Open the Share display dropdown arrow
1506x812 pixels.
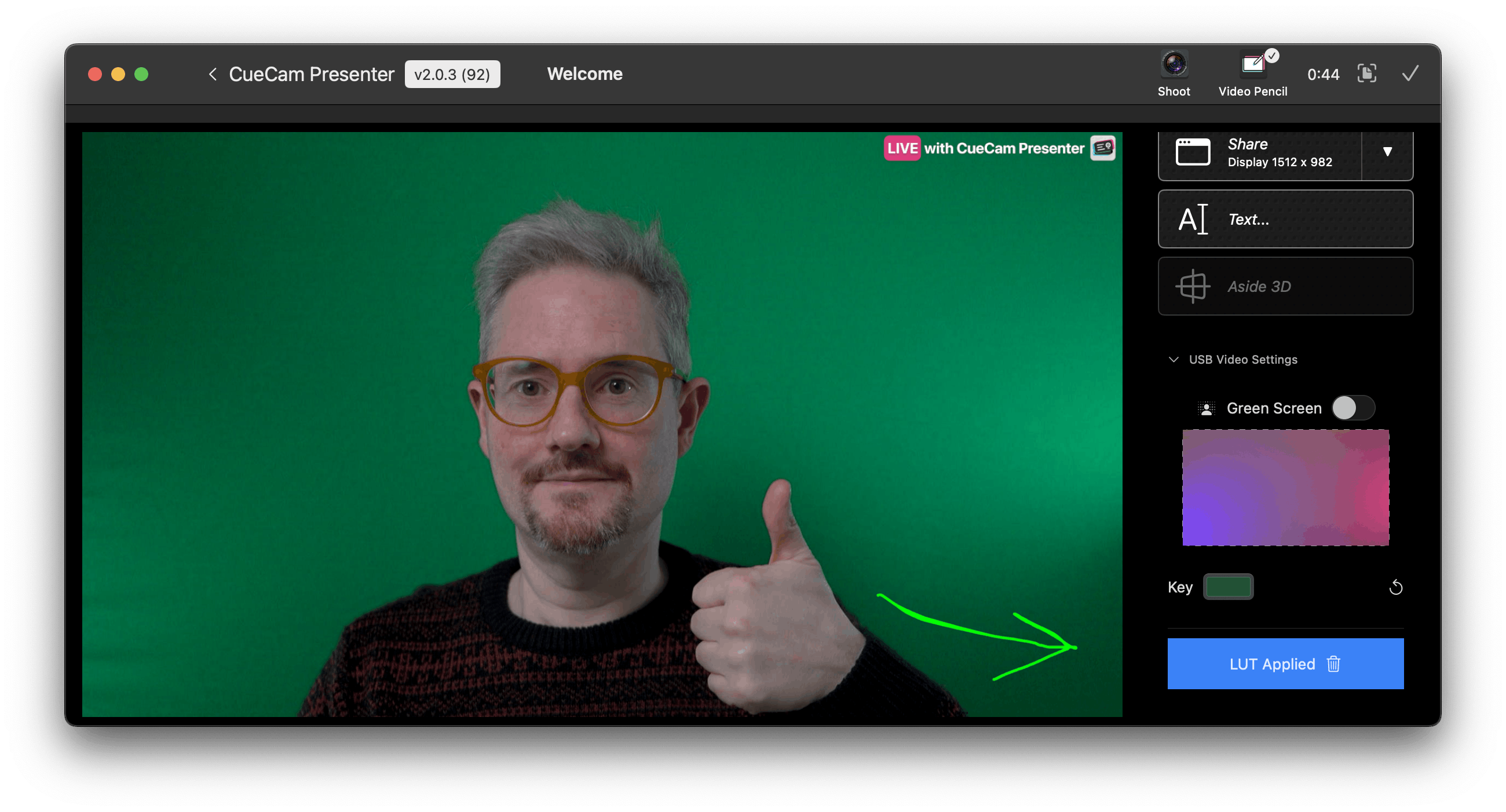point(1387,152)
